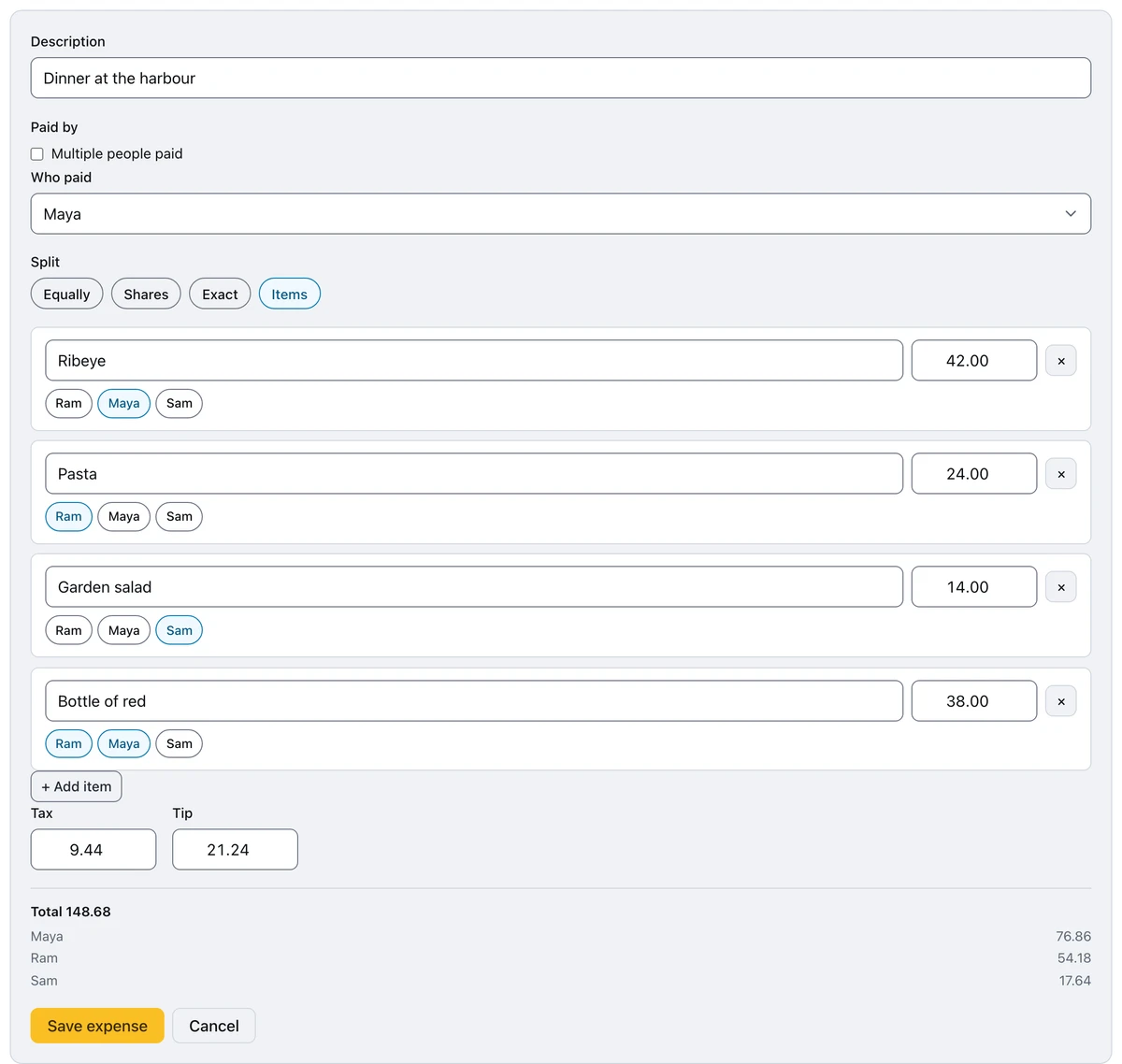This screenshot has height=1064, width=1122.
Task: Click the Total 148.68 text
Action: tap(71, 912)
